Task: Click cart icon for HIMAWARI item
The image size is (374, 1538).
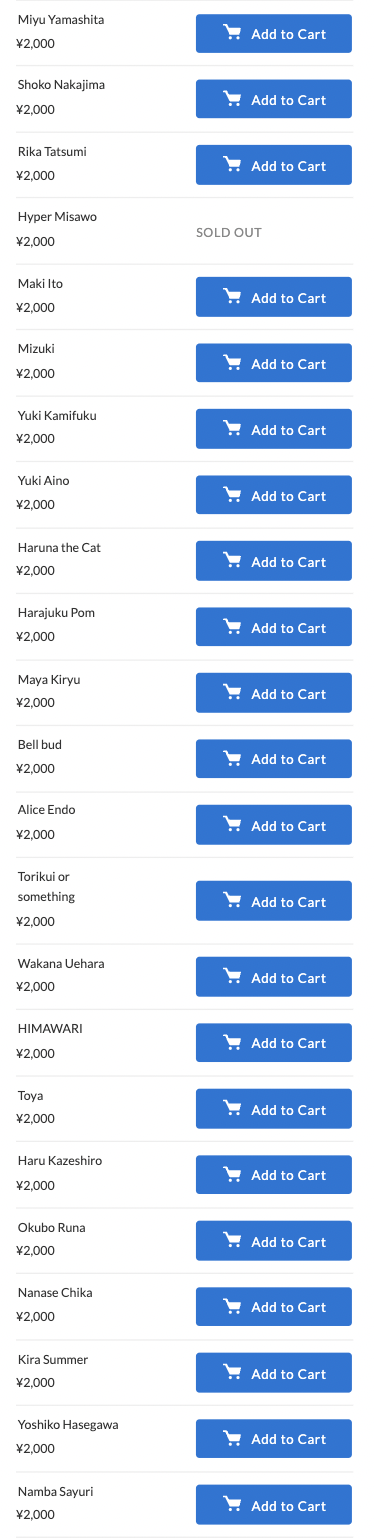Action: 232,1043
